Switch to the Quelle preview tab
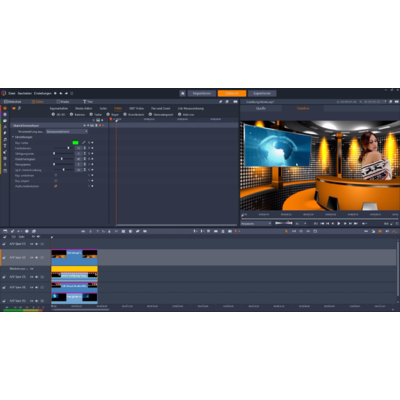This screenshot has height=400, width=400. 261,108
